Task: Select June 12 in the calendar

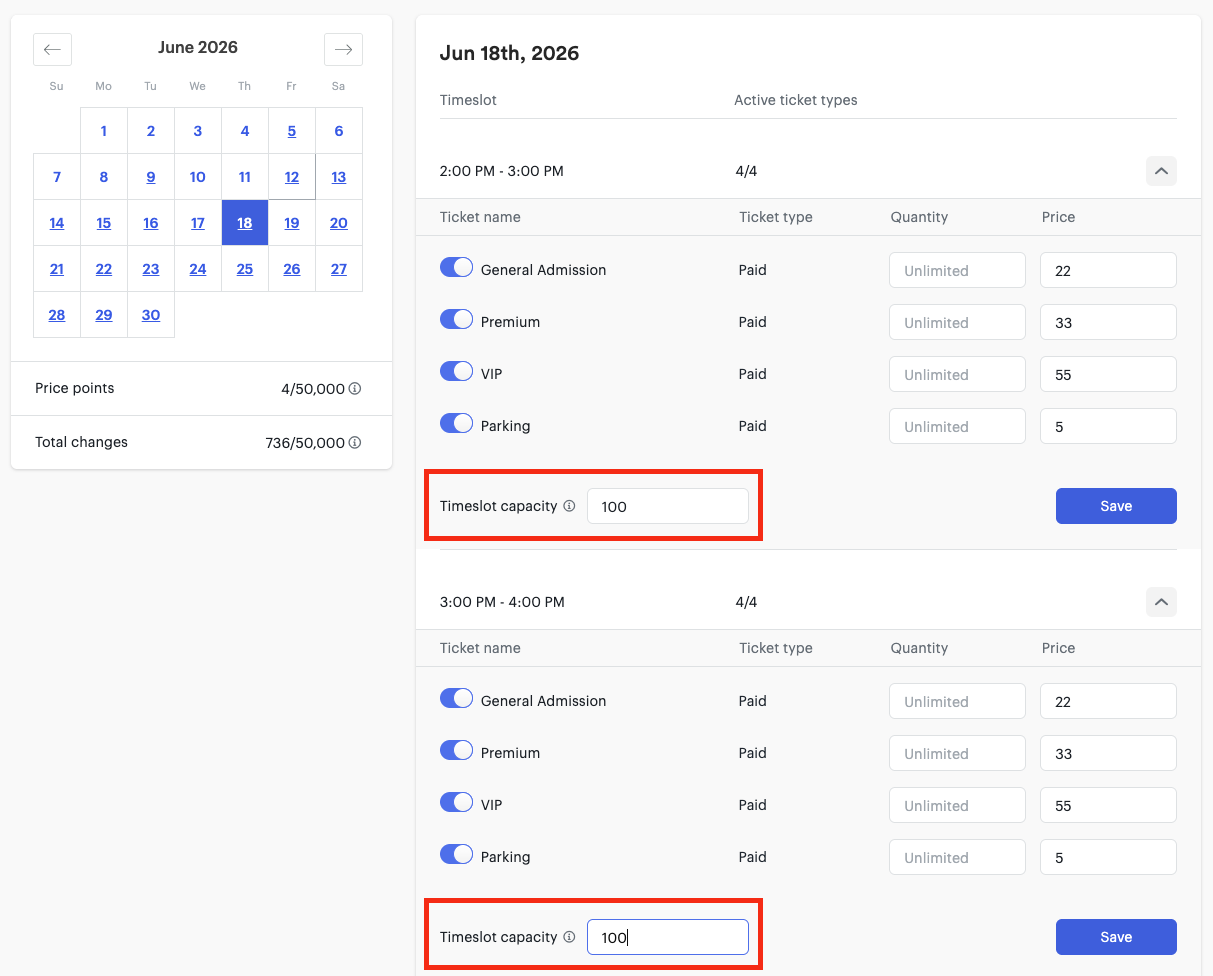Action: click(292, 177)
